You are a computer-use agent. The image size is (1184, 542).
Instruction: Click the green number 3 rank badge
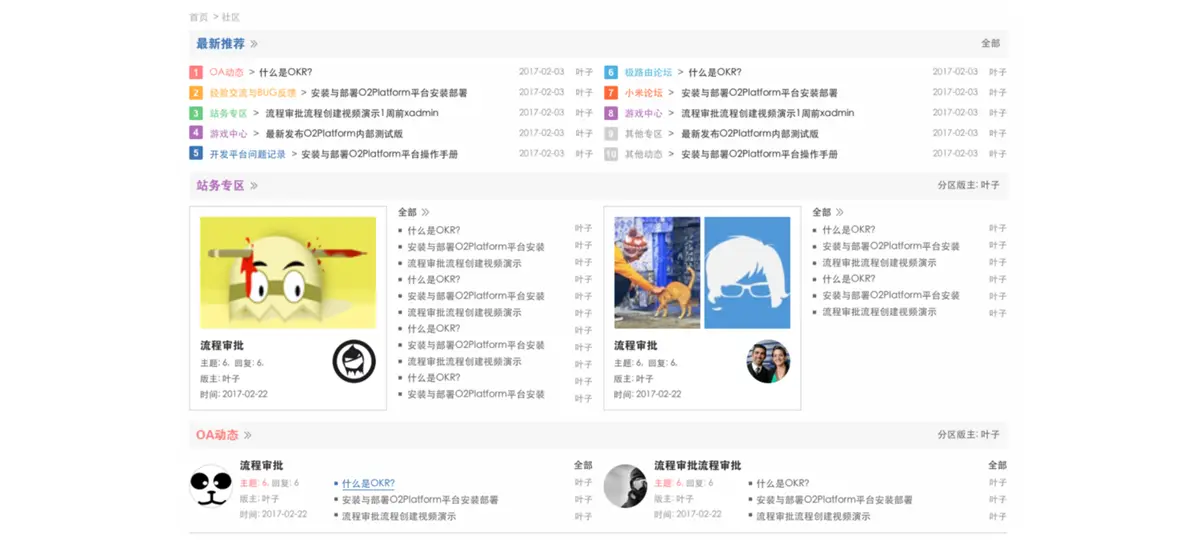coord(196,113)
